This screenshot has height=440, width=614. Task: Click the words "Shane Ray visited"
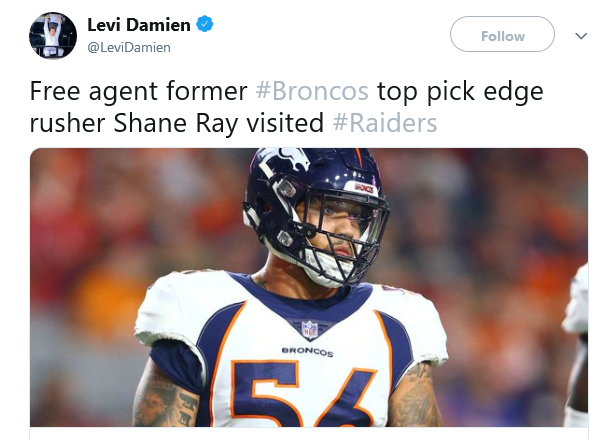tap(219, 123)
